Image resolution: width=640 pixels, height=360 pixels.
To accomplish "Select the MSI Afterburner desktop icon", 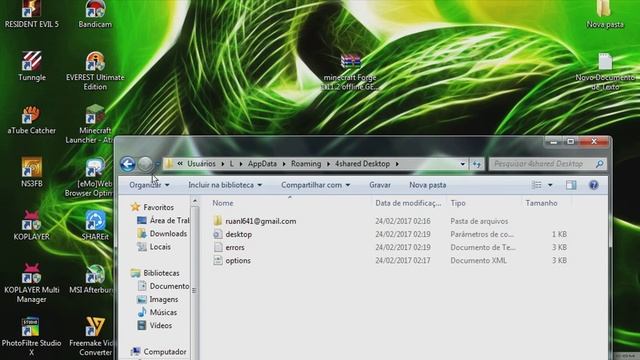I will [x=92, y=279].
